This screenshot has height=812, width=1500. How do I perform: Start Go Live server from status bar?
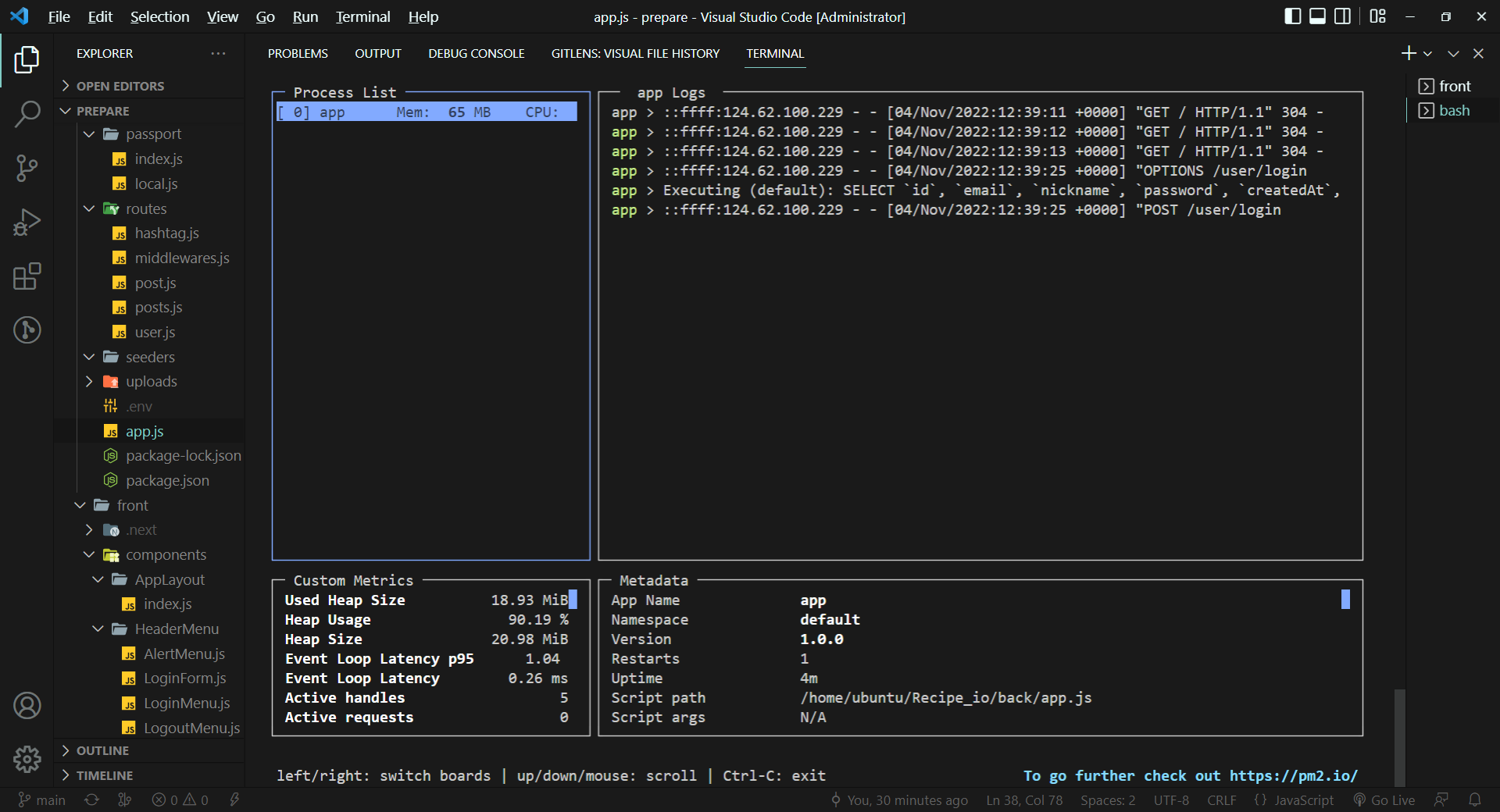click(x=1384, y=800)
